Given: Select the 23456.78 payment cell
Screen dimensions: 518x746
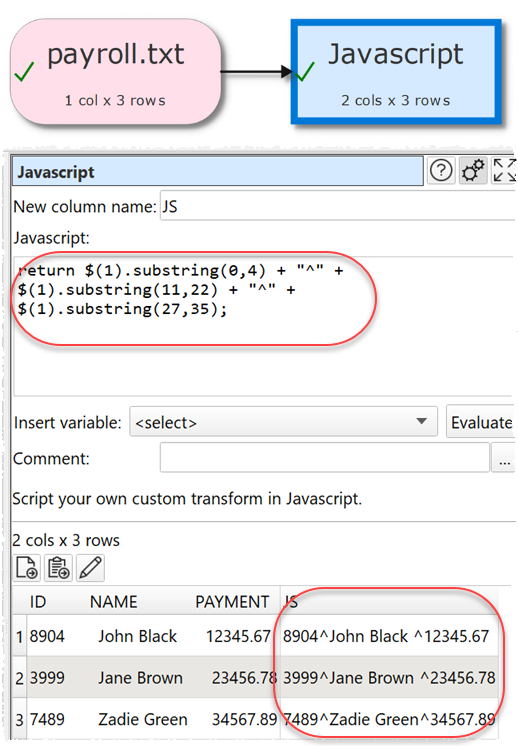Looking at the screenshot, I should [x=244, y=677].
